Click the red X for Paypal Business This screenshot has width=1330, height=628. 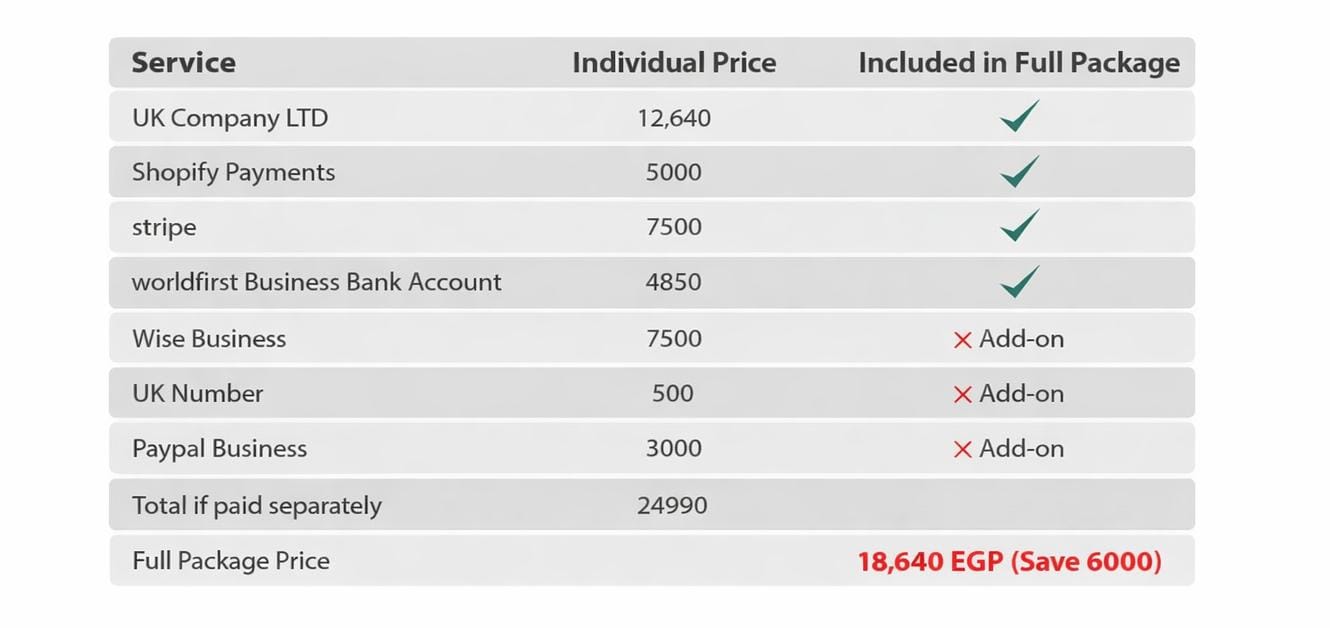coord(963,450)
